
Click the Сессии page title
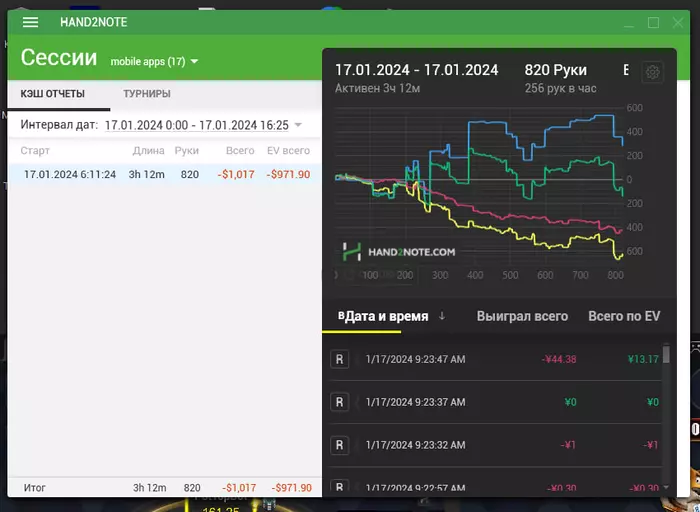[x=59, y=58]
